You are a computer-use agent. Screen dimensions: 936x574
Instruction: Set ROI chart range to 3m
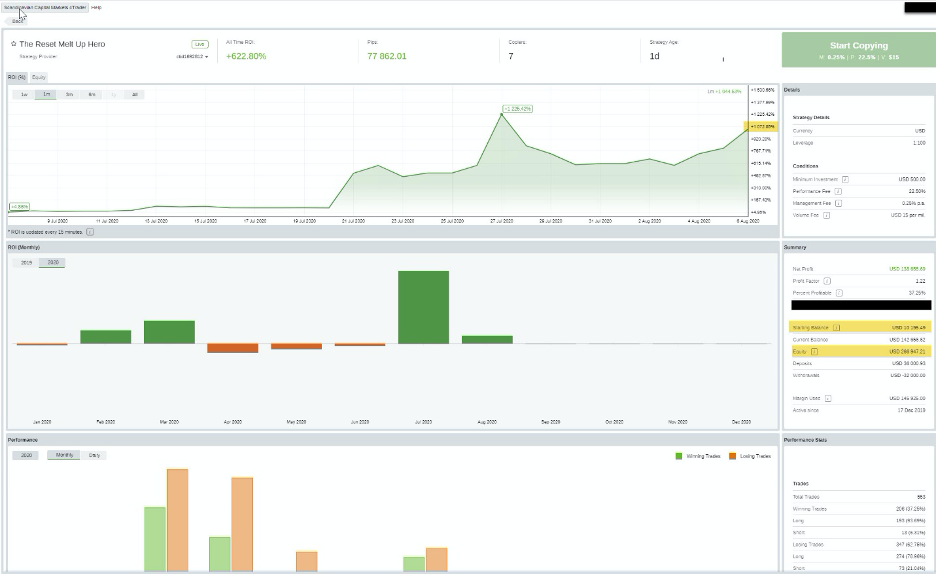pos(69,94)
